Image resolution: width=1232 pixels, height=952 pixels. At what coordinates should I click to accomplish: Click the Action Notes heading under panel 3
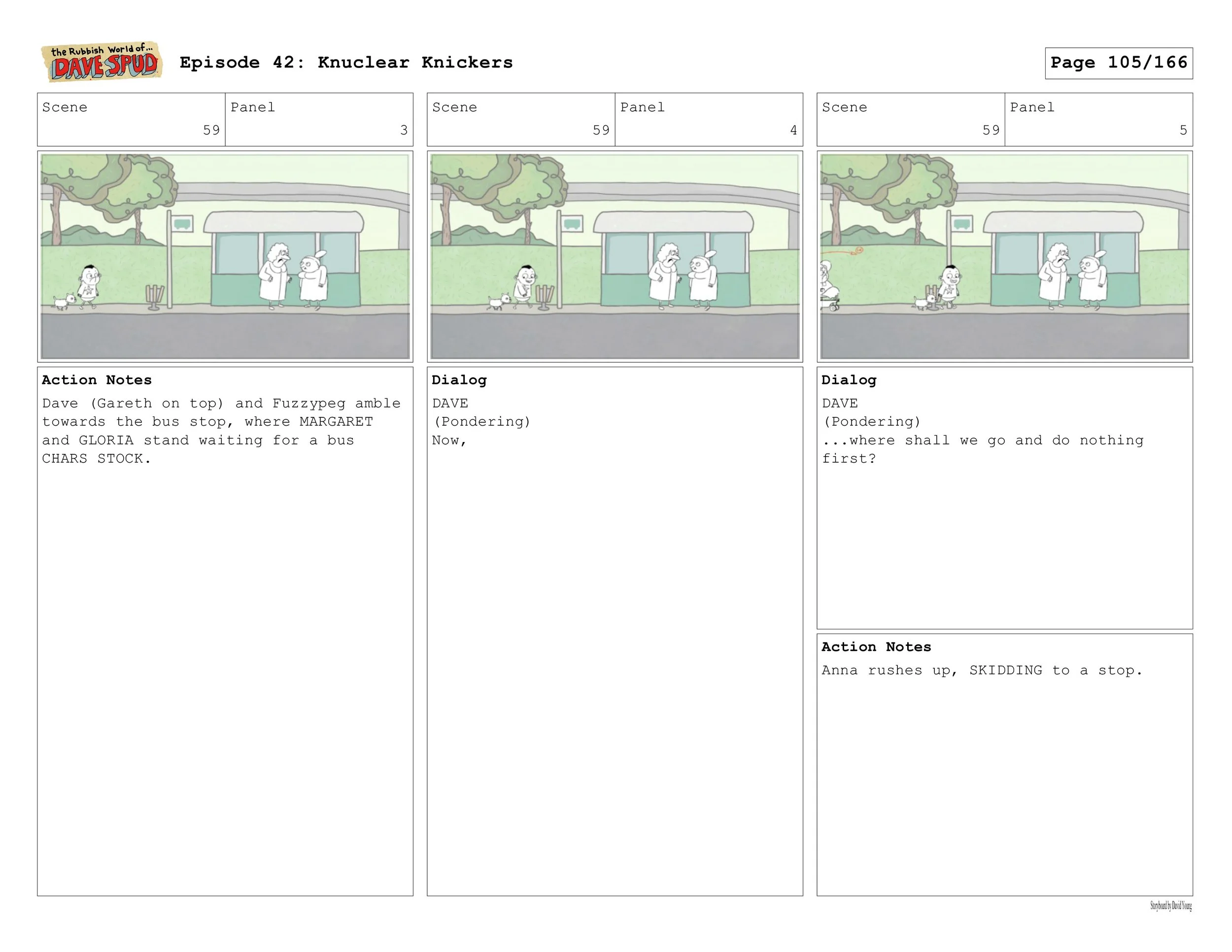pyautogui.click(x=97, y=380)
